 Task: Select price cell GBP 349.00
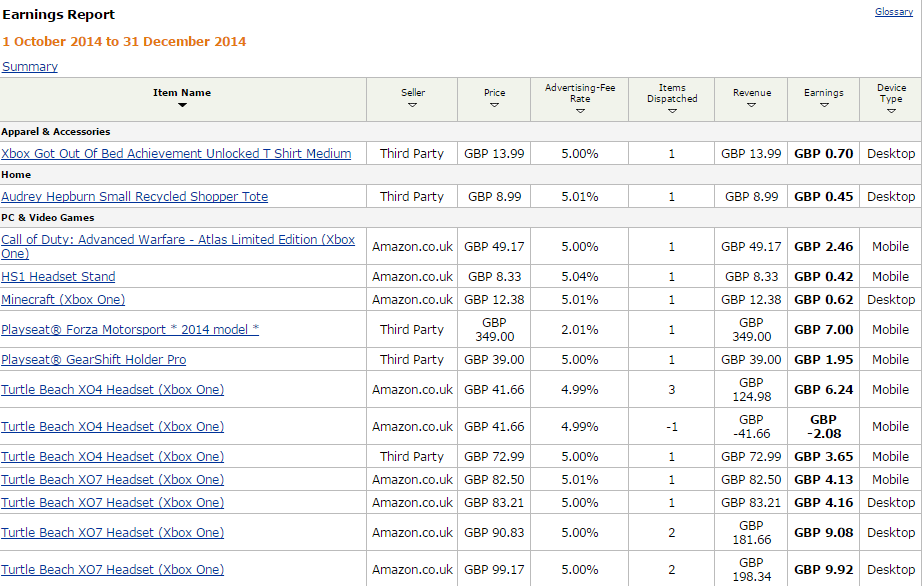click(495, 329)
